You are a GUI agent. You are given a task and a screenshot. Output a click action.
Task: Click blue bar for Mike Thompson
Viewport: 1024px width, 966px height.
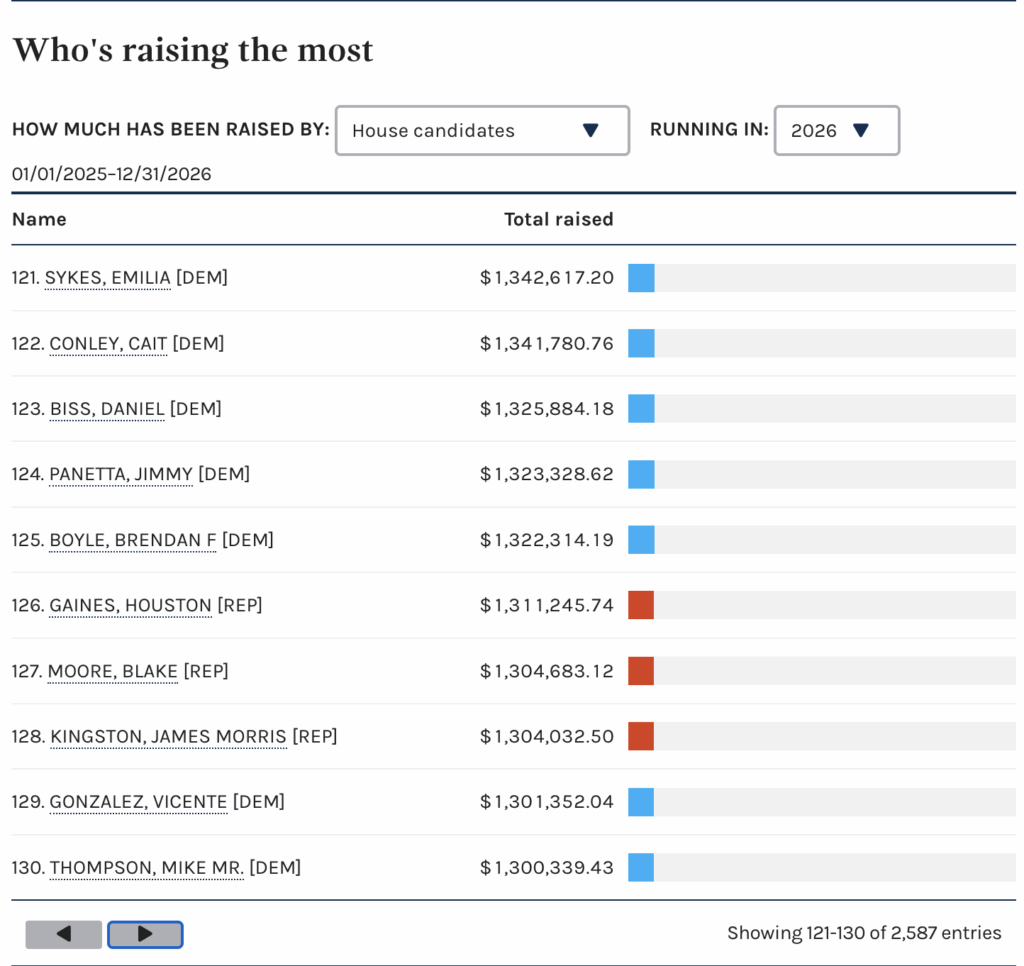pyautogui.click(x=641, y=868)
